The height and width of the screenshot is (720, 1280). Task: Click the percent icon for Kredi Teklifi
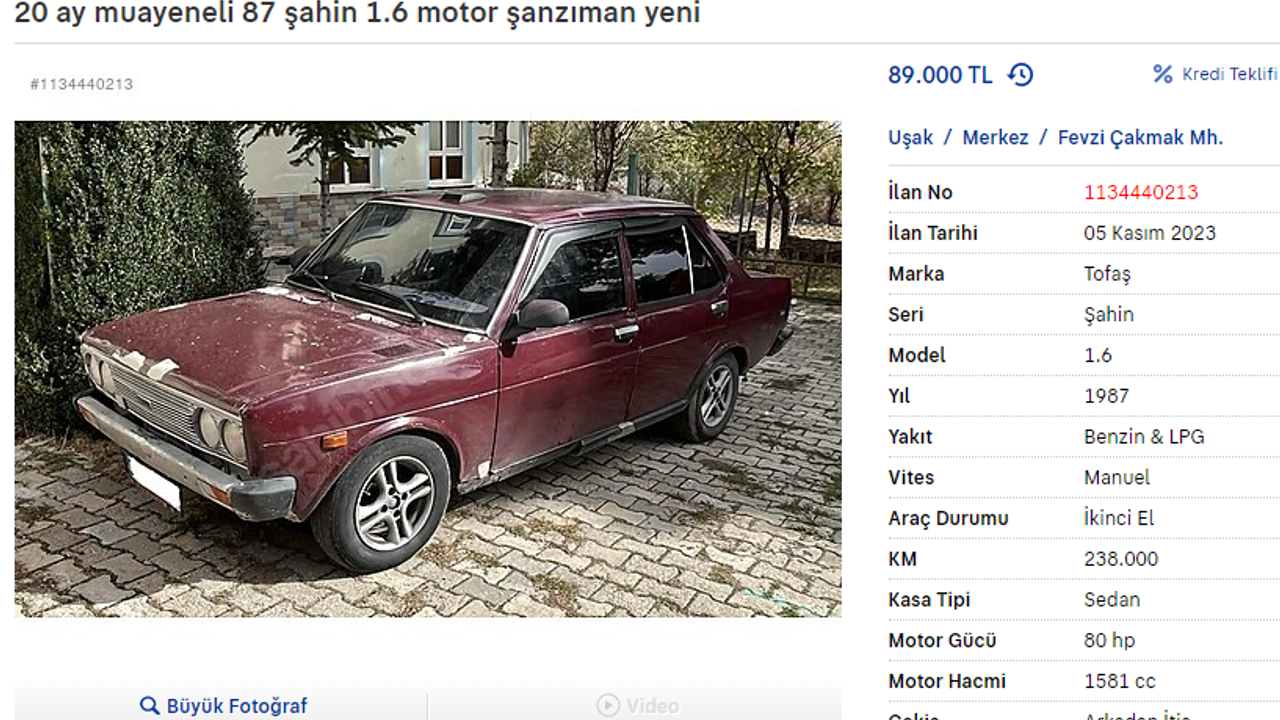1162,74
